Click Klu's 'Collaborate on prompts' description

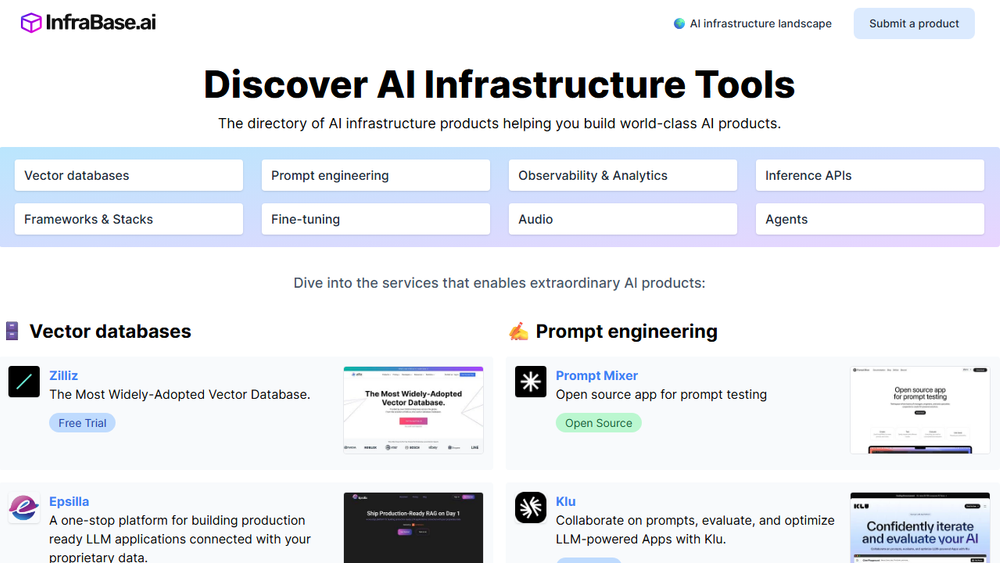click(695, 530)
